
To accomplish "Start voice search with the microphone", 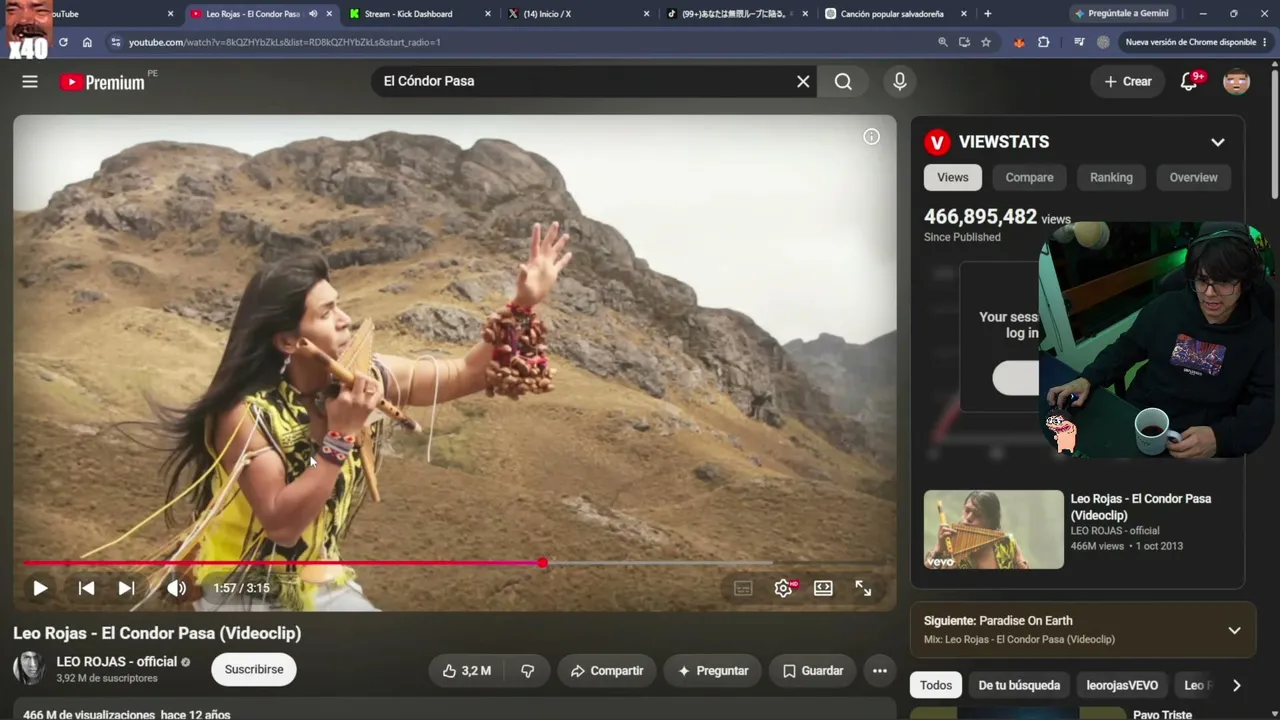I will (x=900, y=82).
